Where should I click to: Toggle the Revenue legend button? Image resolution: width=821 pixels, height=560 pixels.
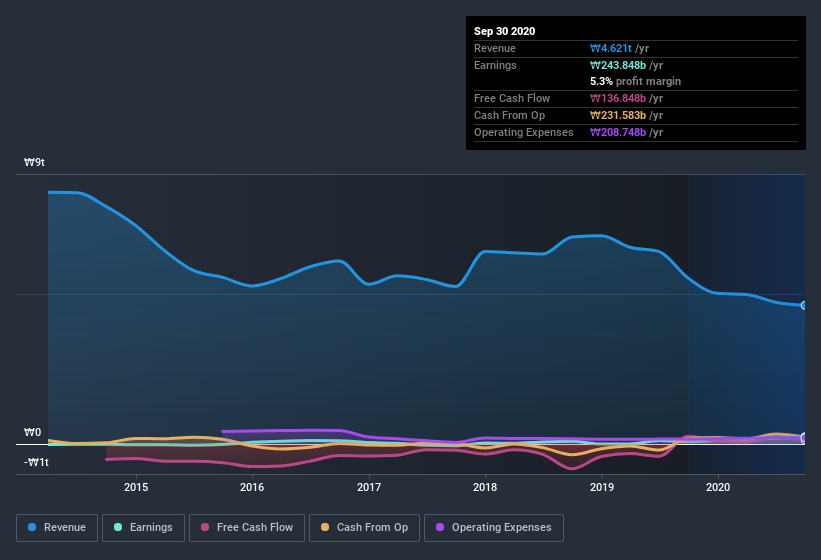pos(57,528)
